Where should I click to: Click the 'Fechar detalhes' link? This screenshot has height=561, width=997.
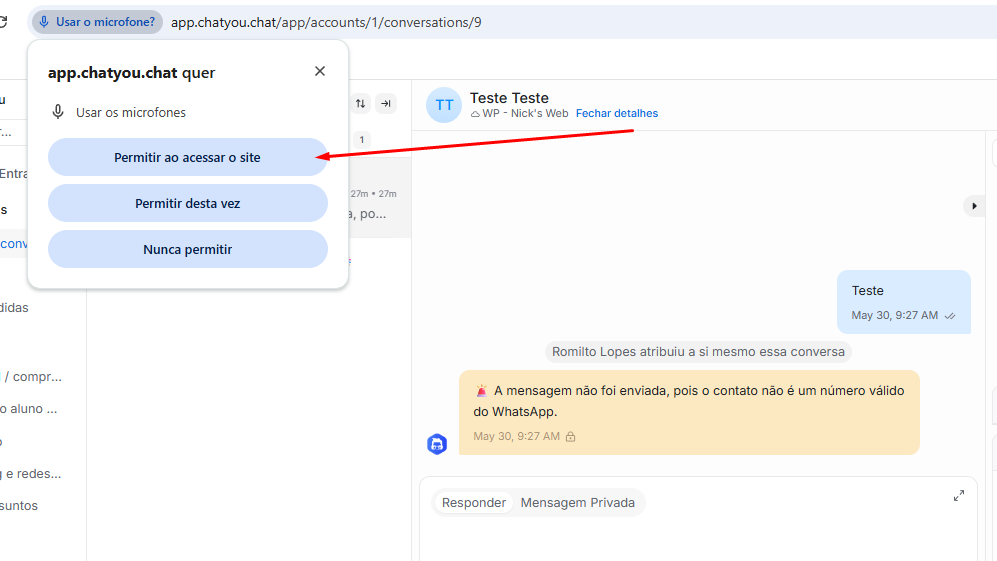[616, 113]
